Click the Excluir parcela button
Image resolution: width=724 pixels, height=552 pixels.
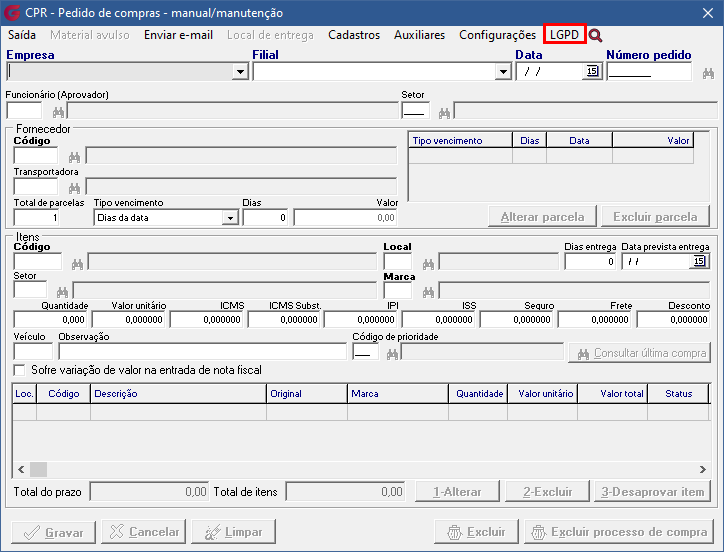655,217
